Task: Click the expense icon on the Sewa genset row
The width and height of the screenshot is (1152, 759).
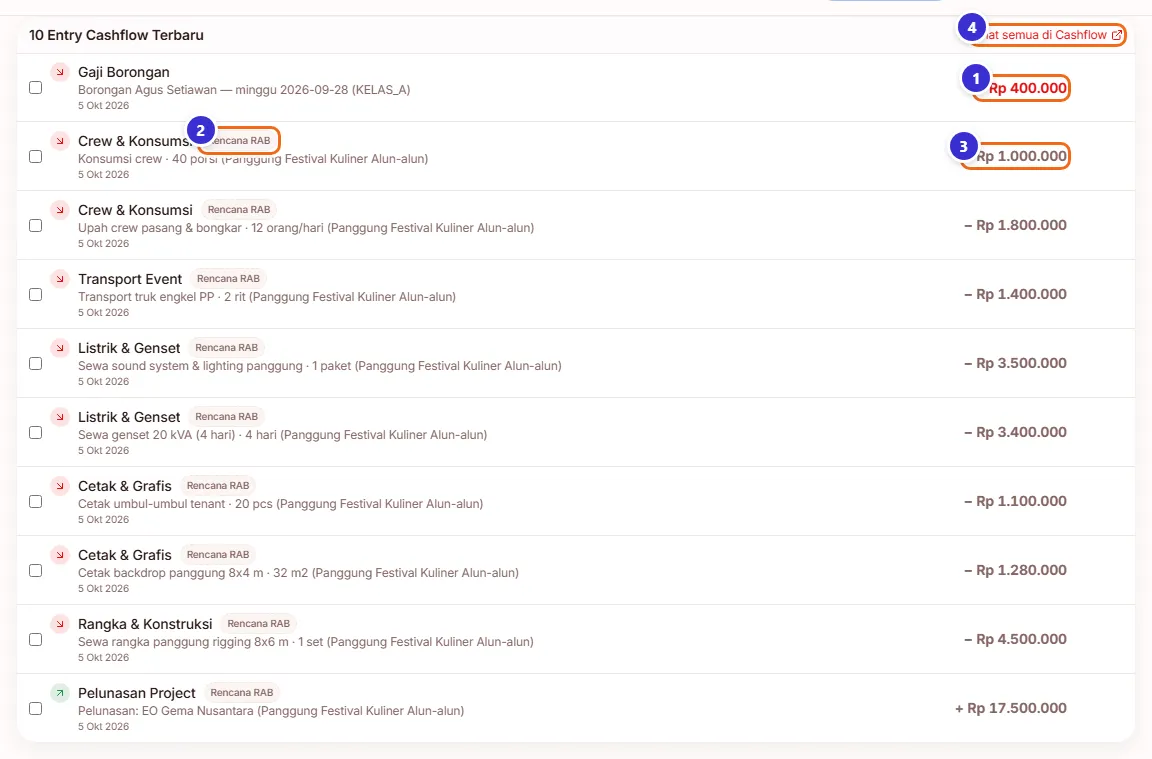Action: pyautogui.click(x=60, y=417)
